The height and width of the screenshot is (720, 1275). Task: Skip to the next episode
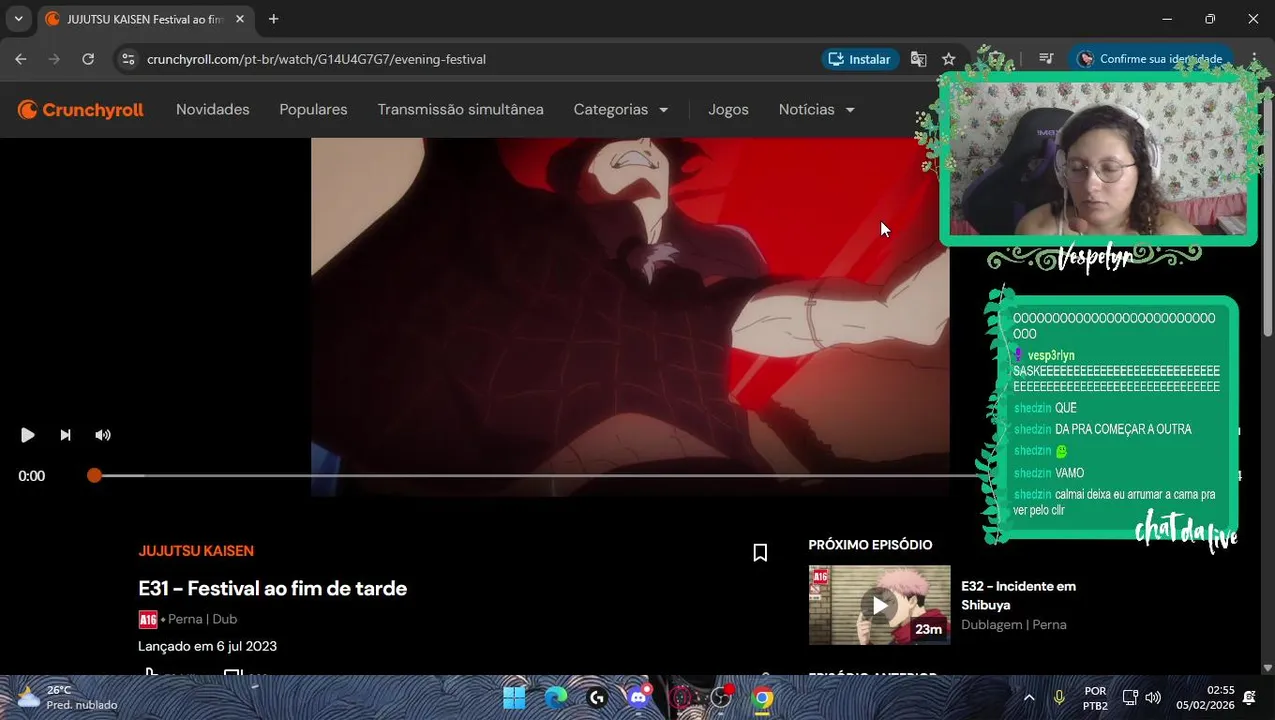pos(65,435)
